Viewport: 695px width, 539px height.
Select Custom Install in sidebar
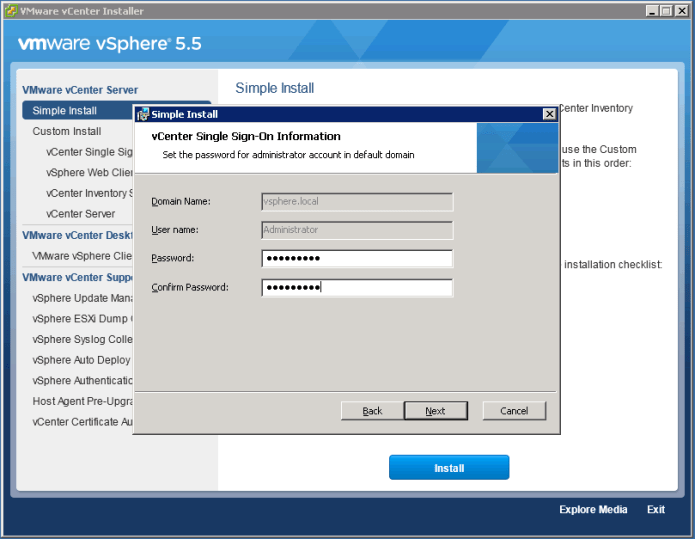pyautogui.click(x=67, y=131)
